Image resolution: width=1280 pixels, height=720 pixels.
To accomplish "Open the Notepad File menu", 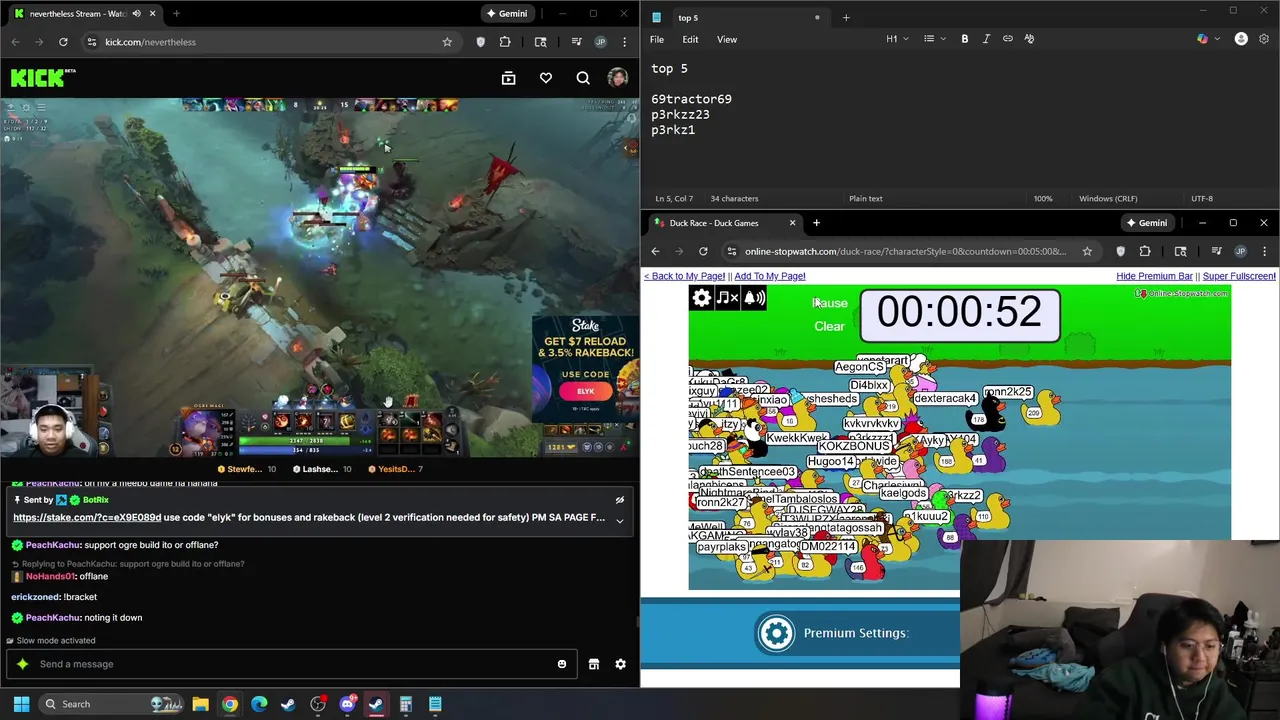I will [x=657, y=39].
